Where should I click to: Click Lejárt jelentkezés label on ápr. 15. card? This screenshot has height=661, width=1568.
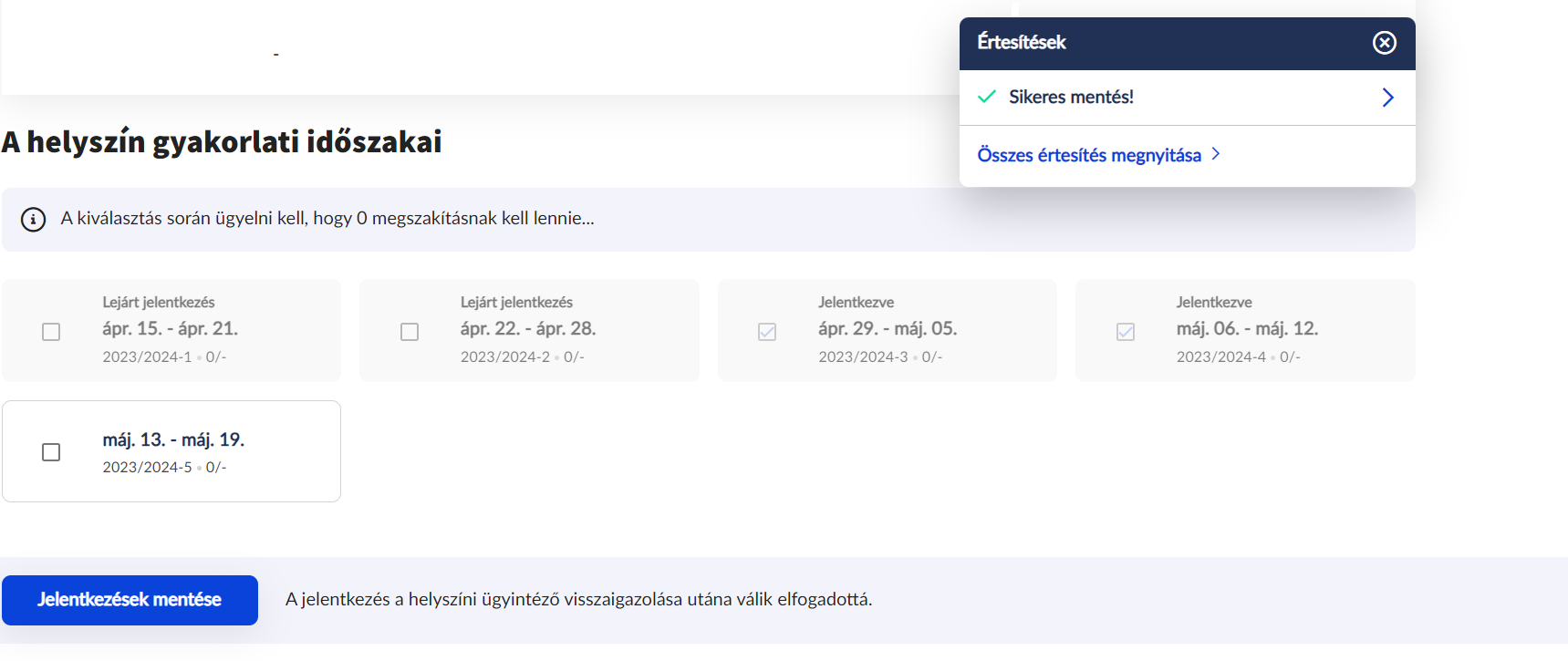(x=159, y=303)
